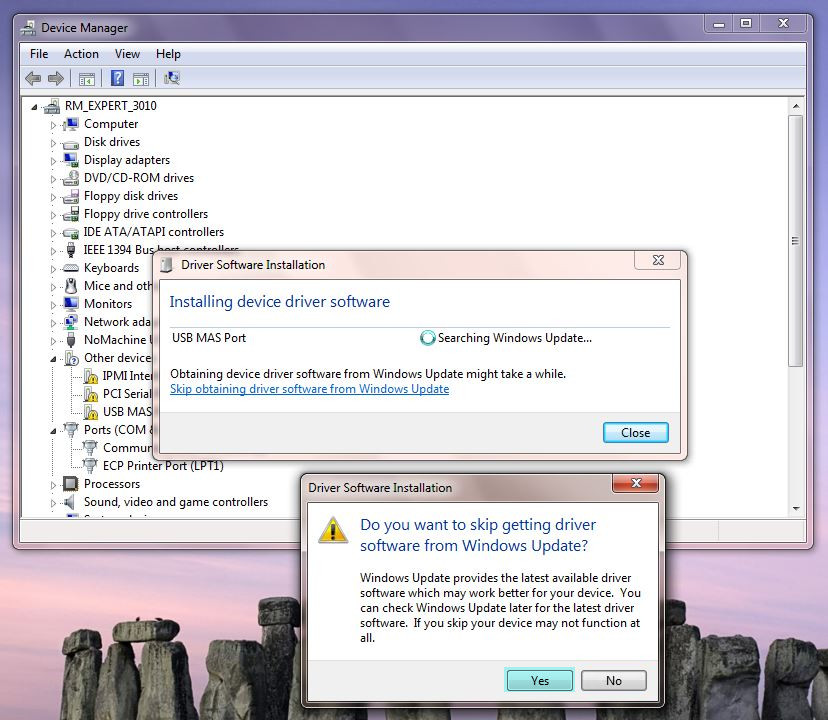Expand the Floppy disk drives node
Viewport: 828px width, 720px height.
53,197
